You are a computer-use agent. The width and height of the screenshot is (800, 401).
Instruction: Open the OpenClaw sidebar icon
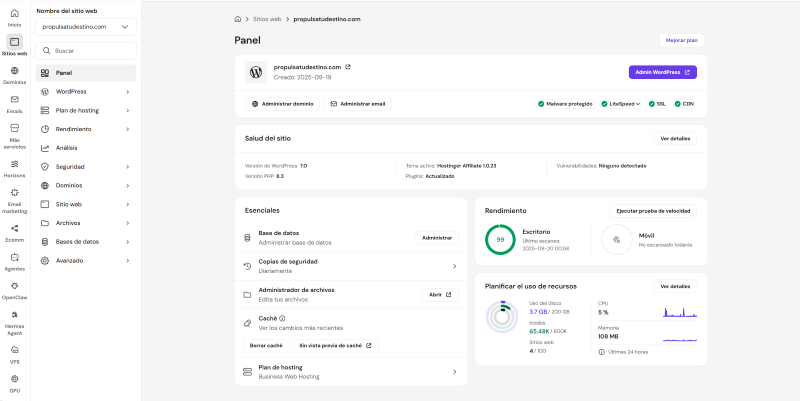(14, 286)
